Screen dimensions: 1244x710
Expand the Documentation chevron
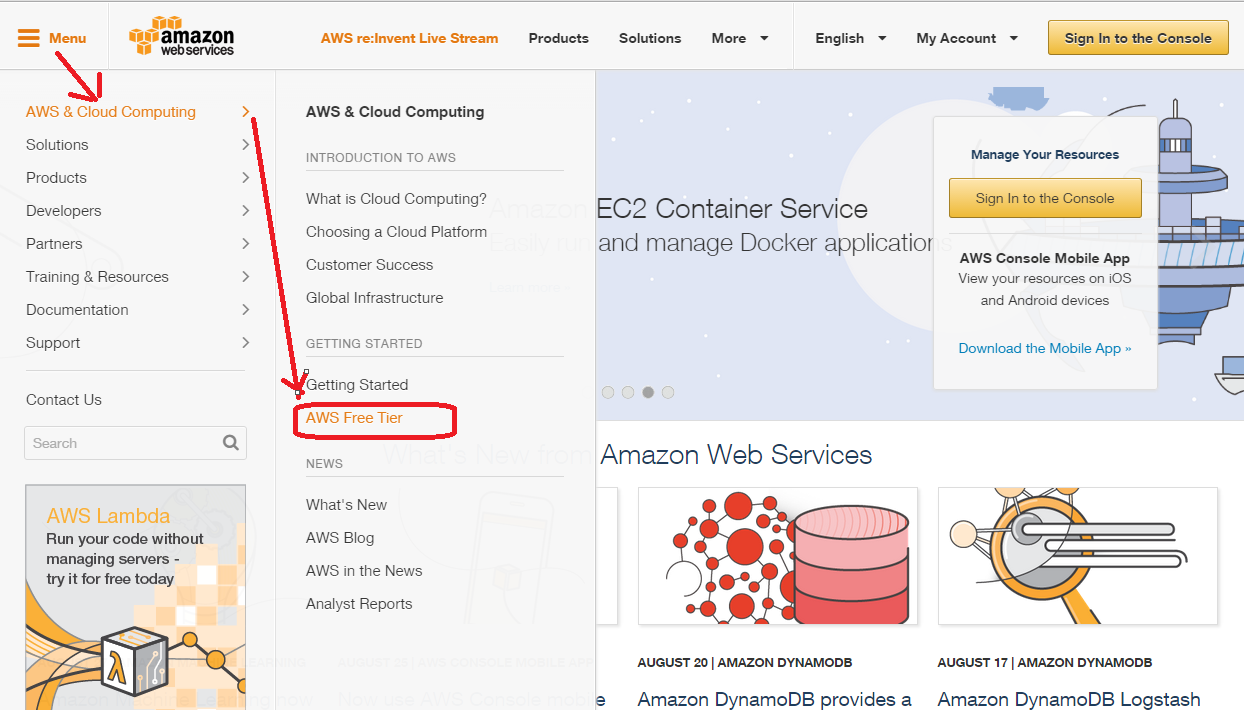pos(246,310)
